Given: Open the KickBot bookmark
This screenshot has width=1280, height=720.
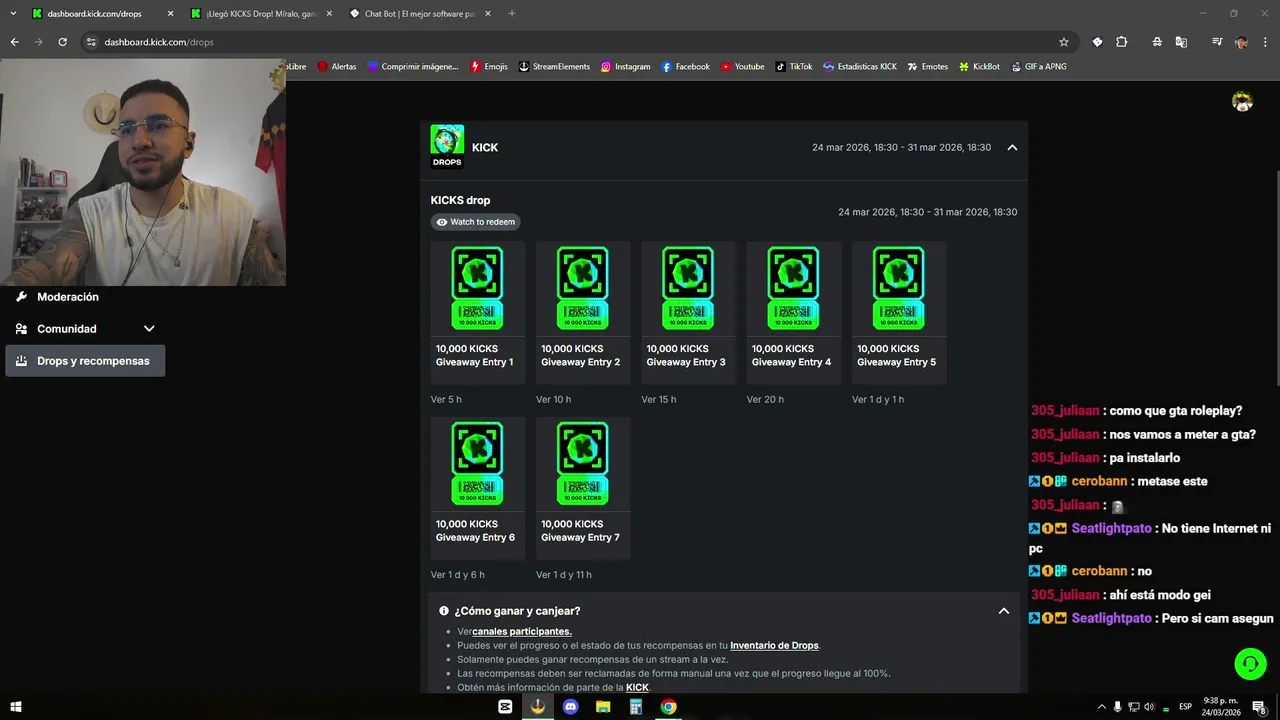Looking at the screenshot, I should pos(979,67).
